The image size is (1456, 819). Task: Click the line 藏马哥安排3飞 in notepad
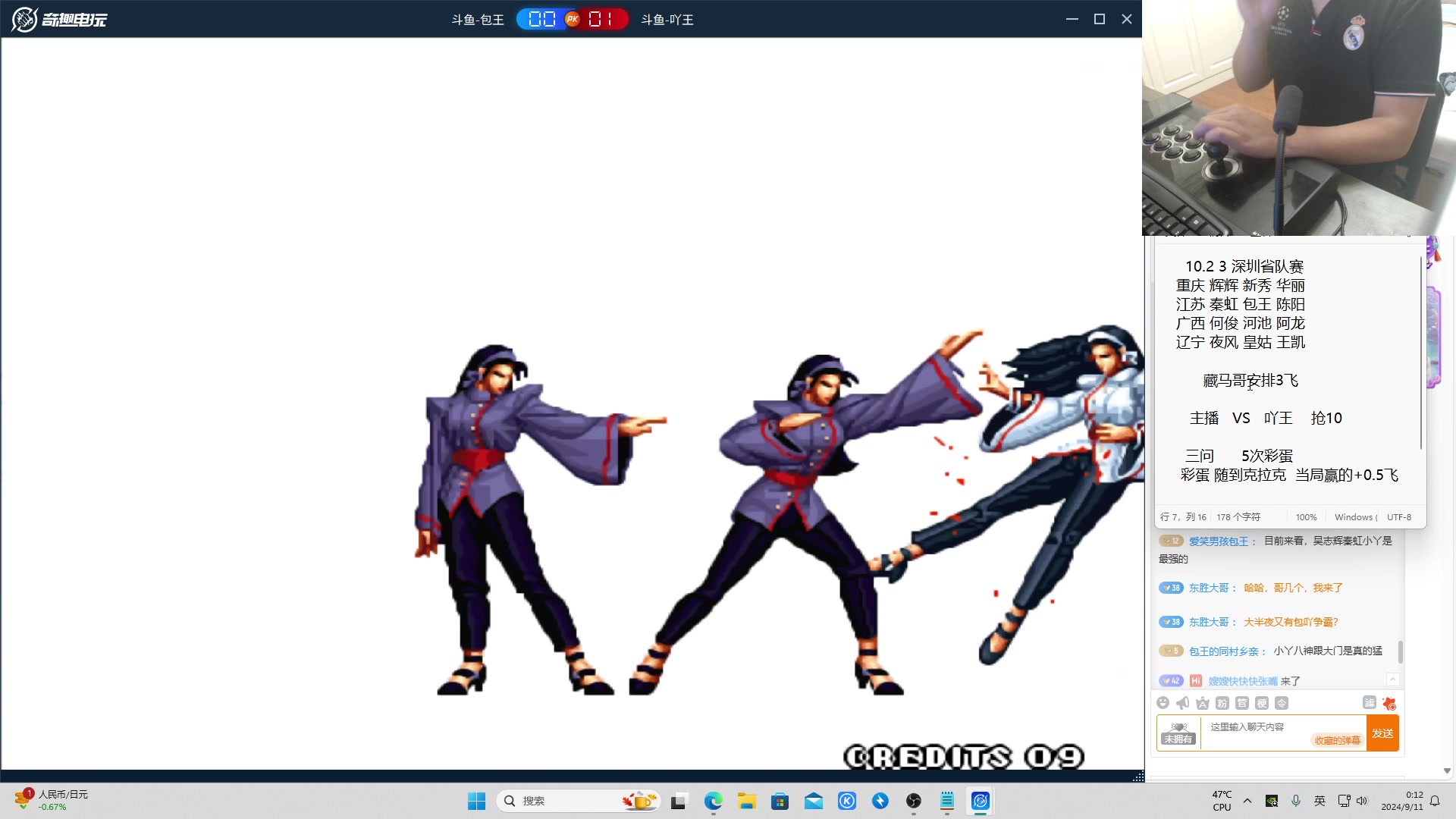coord(1250,381)
